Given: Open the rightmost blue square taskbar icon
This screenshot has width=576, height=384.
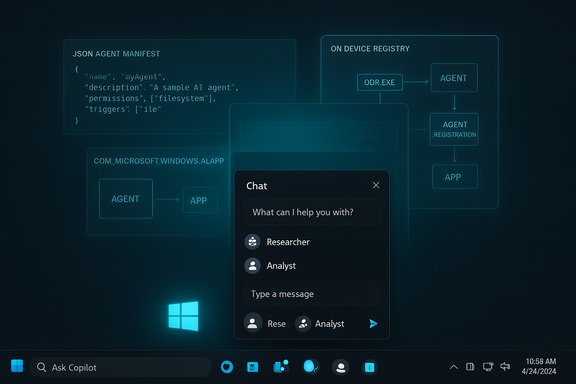Looking at the screenshot, I should (x=370, y=367).
